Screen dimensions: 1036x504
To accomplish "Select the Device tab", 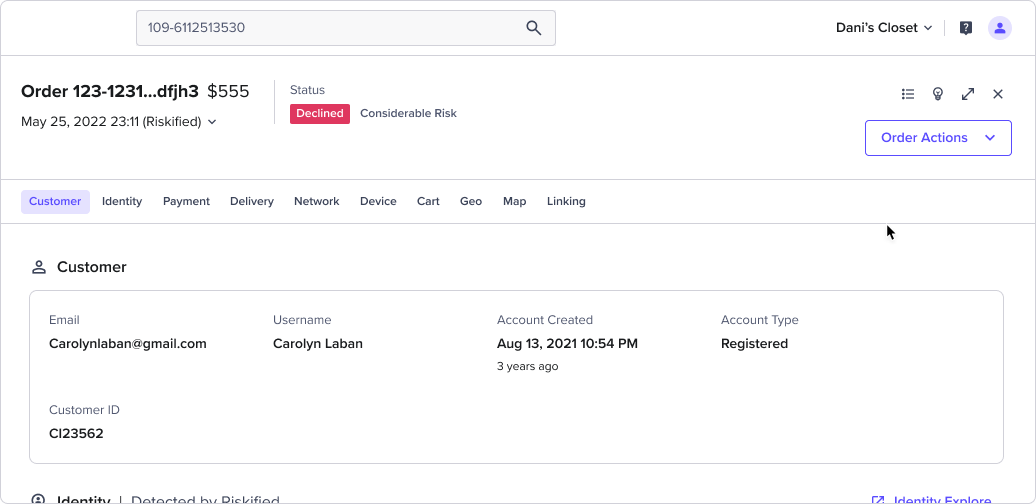I will pos(378,201).
